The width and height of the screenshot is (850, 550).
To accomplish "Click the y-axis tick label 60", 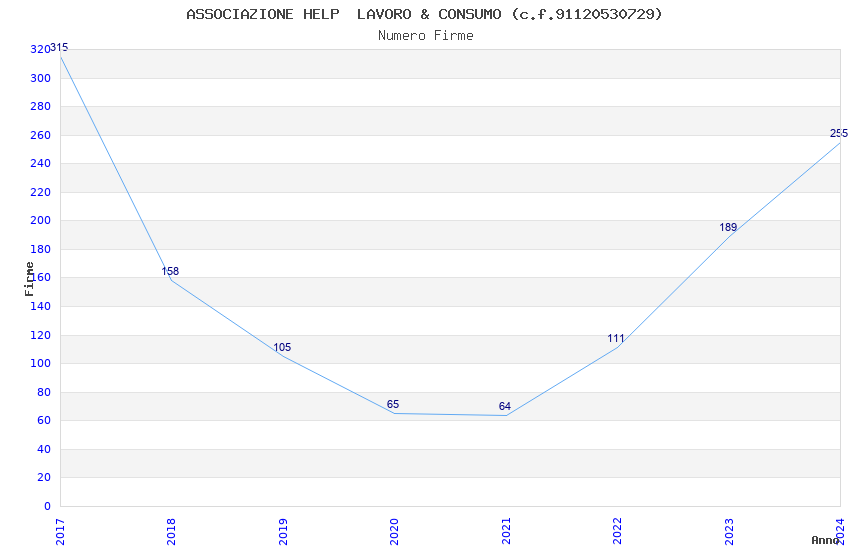I will 43,420.
